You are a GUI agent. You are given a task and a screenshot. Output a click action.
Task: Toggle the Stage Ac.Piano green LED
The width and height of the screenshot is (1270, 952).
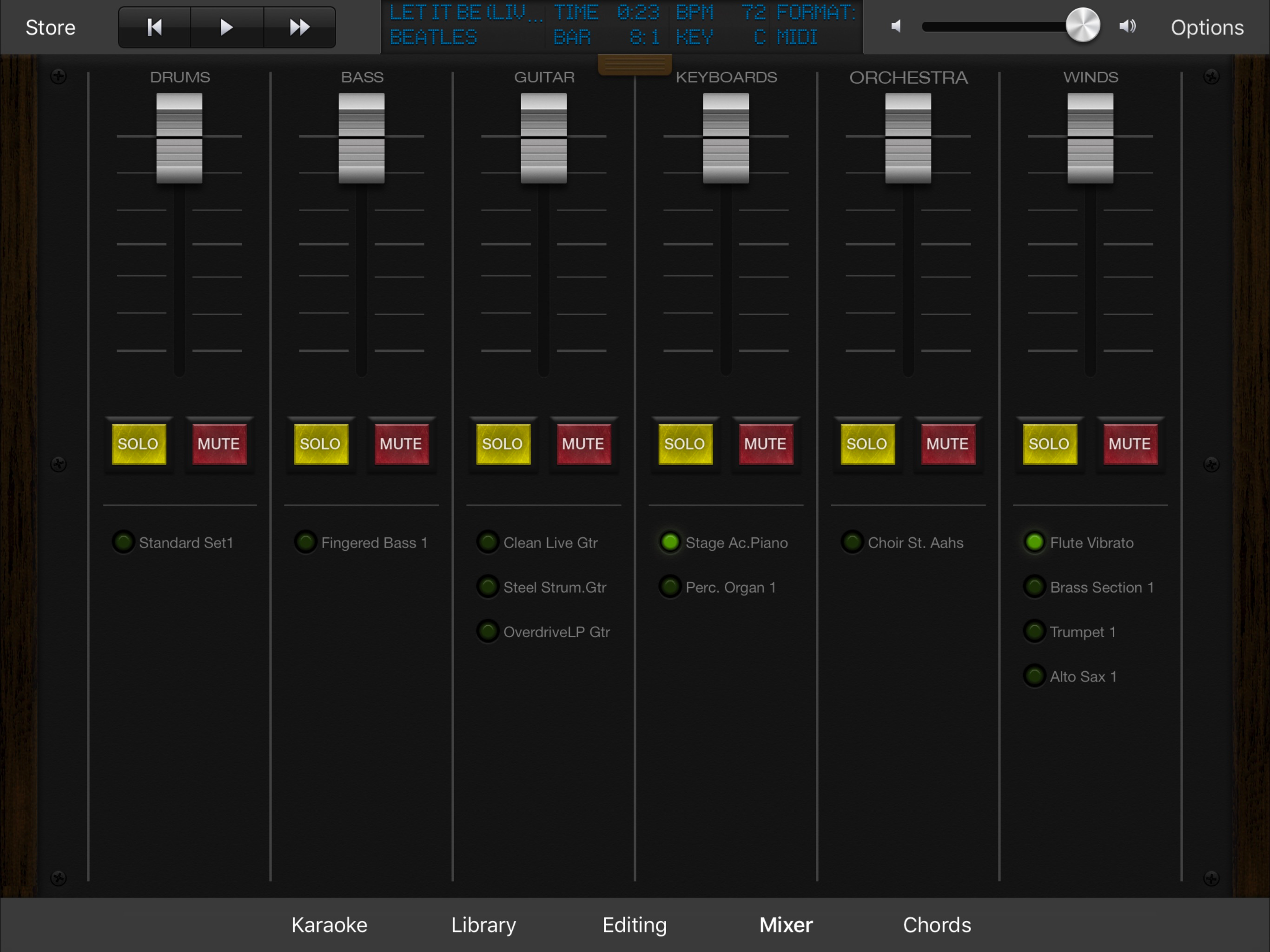(x=670, y=542)
